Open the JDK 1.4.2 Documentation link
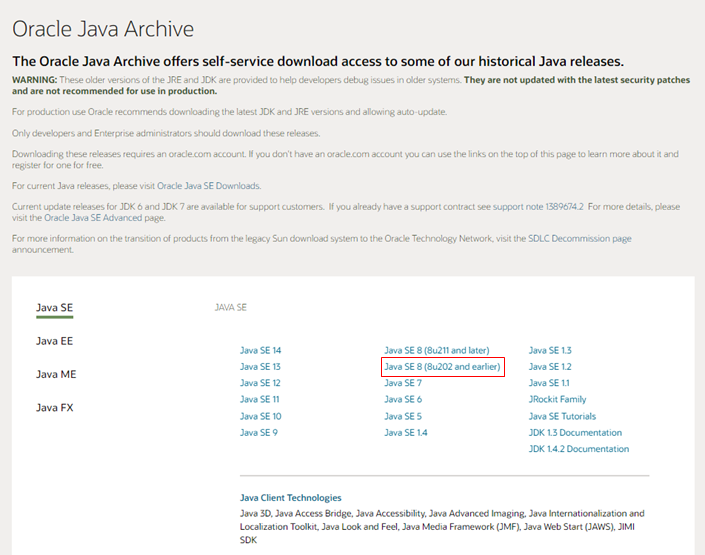 (579, 449)
